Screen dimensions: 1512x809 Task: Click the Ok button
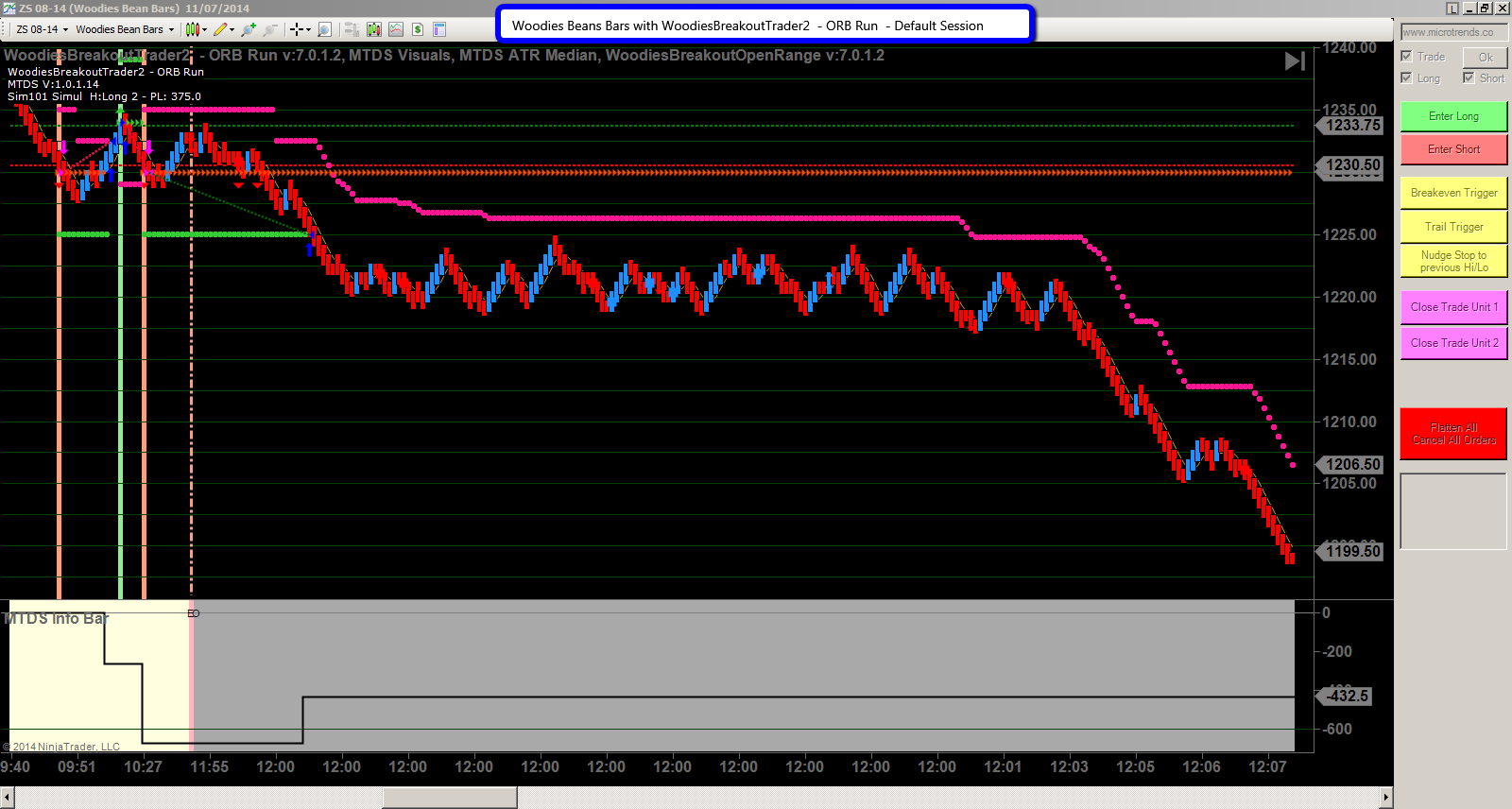[x=1486, y=58]
